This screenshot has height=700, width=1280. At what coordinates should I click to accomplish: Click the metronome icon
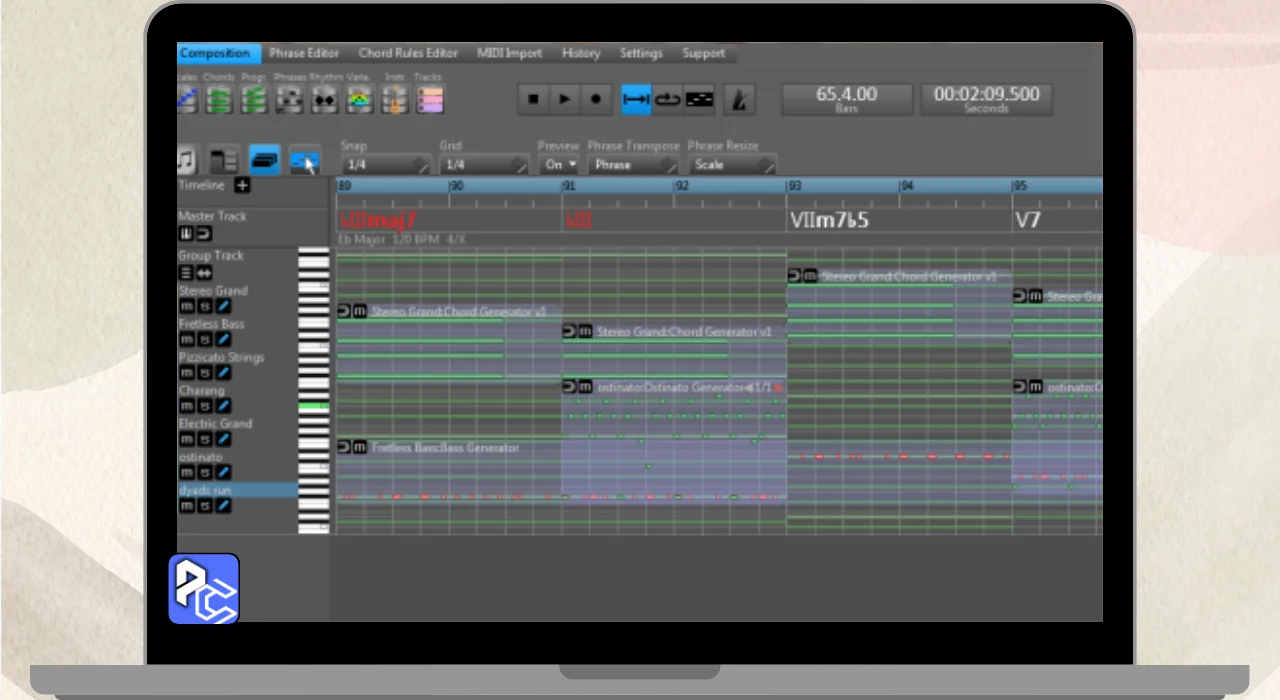739,99
